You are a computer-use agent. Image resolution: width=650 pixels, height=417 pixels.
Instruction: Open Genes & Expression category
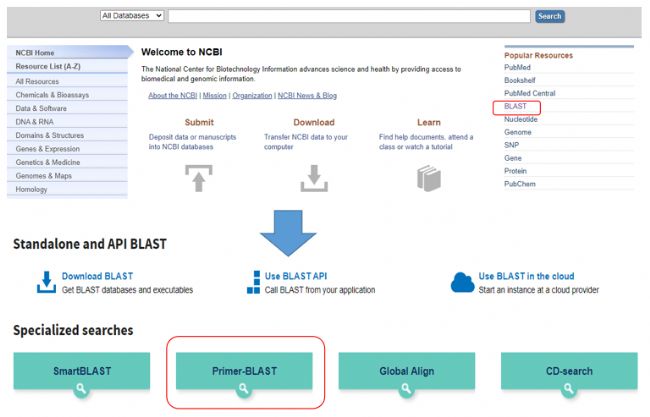click(x=68, y=148)
